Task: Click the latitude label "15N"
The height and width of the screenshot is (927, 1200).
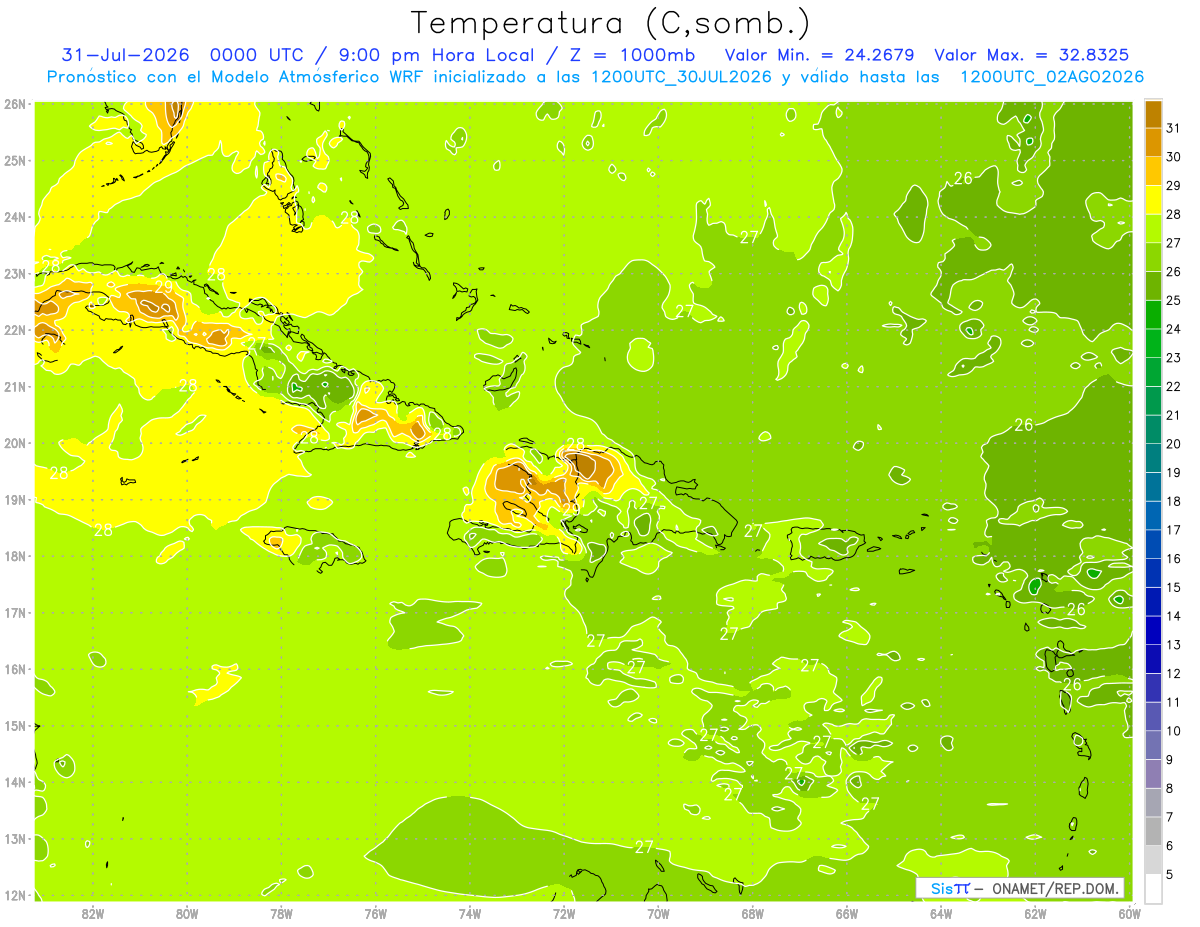Action: pos(15,725)
